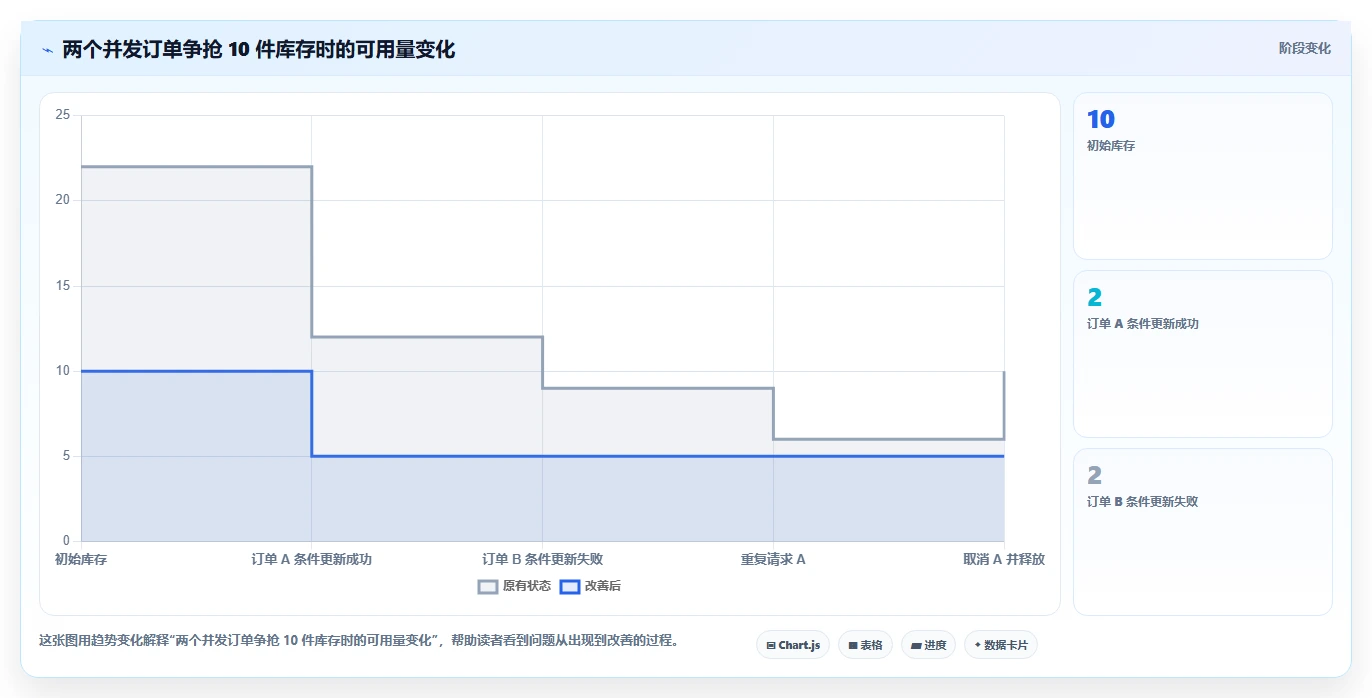Click the 订单 A 条件更新成功 card label
This screenshot has height=698, width=1372.
(1143, 324)
